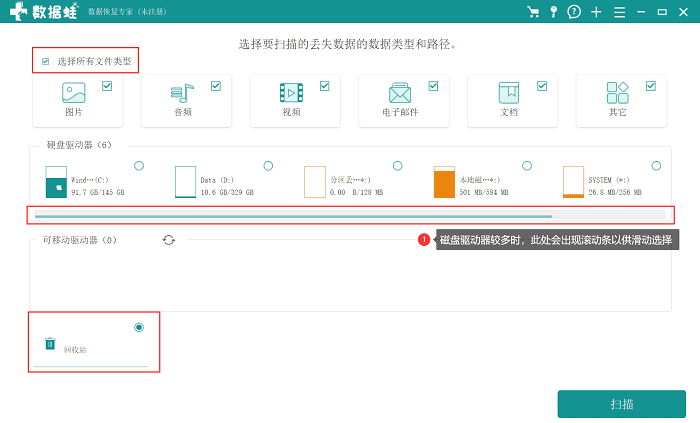Select the Windows C: drive radio button
700x423 pixels.
[x=139, y=166]
